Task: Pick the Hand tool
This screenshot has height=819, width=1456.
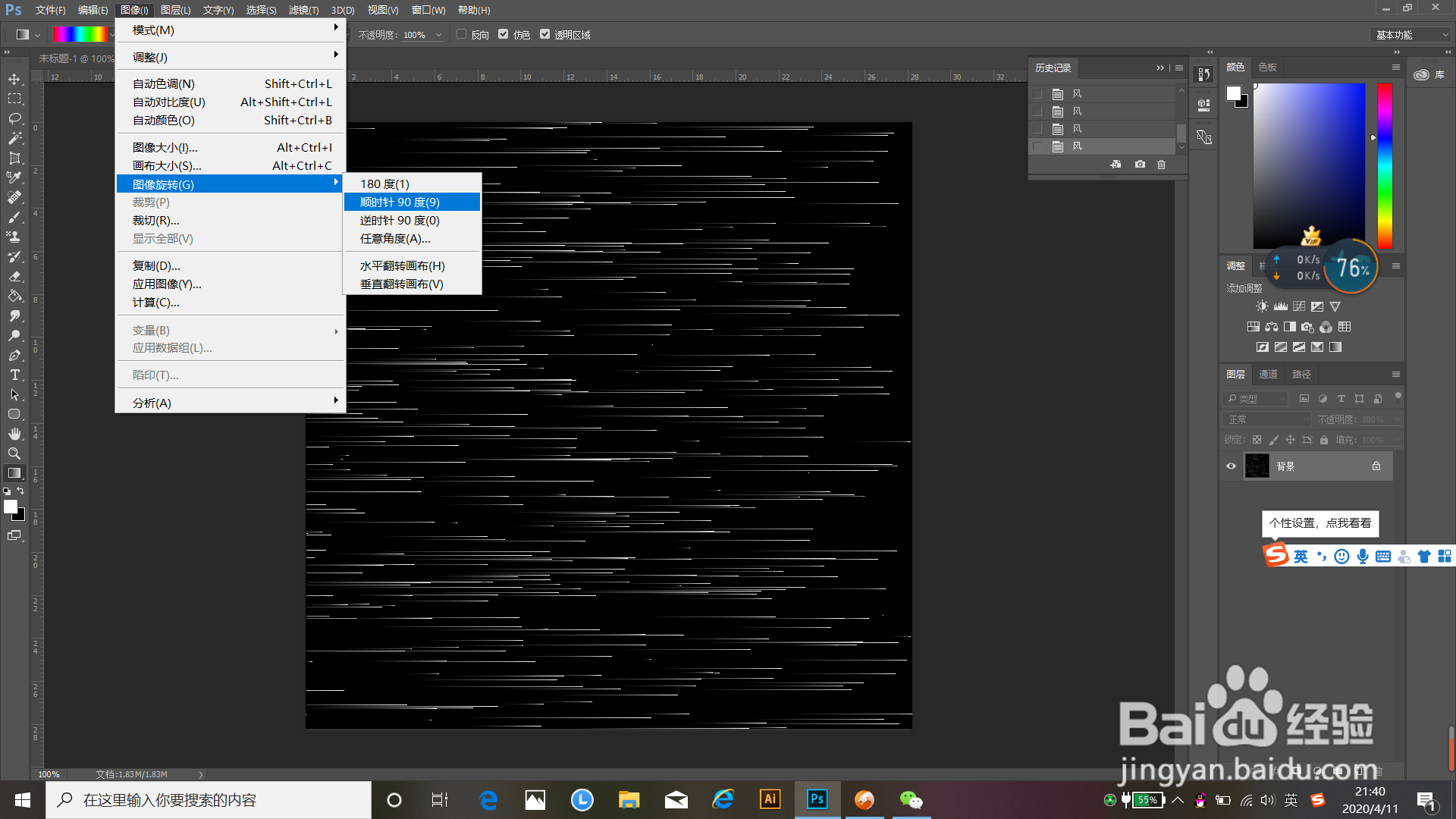Action: tap(14, 434)
